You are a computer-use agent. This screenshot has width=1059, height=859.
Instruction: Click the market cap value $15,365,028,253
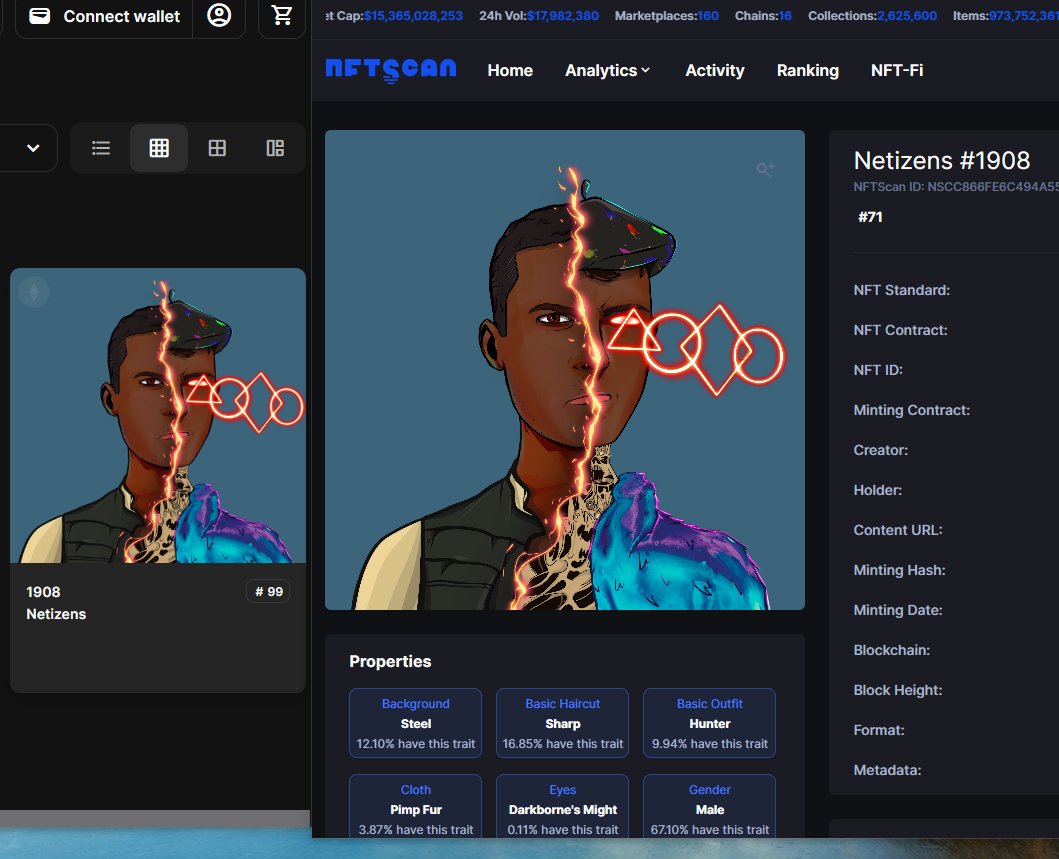point(413,16)
